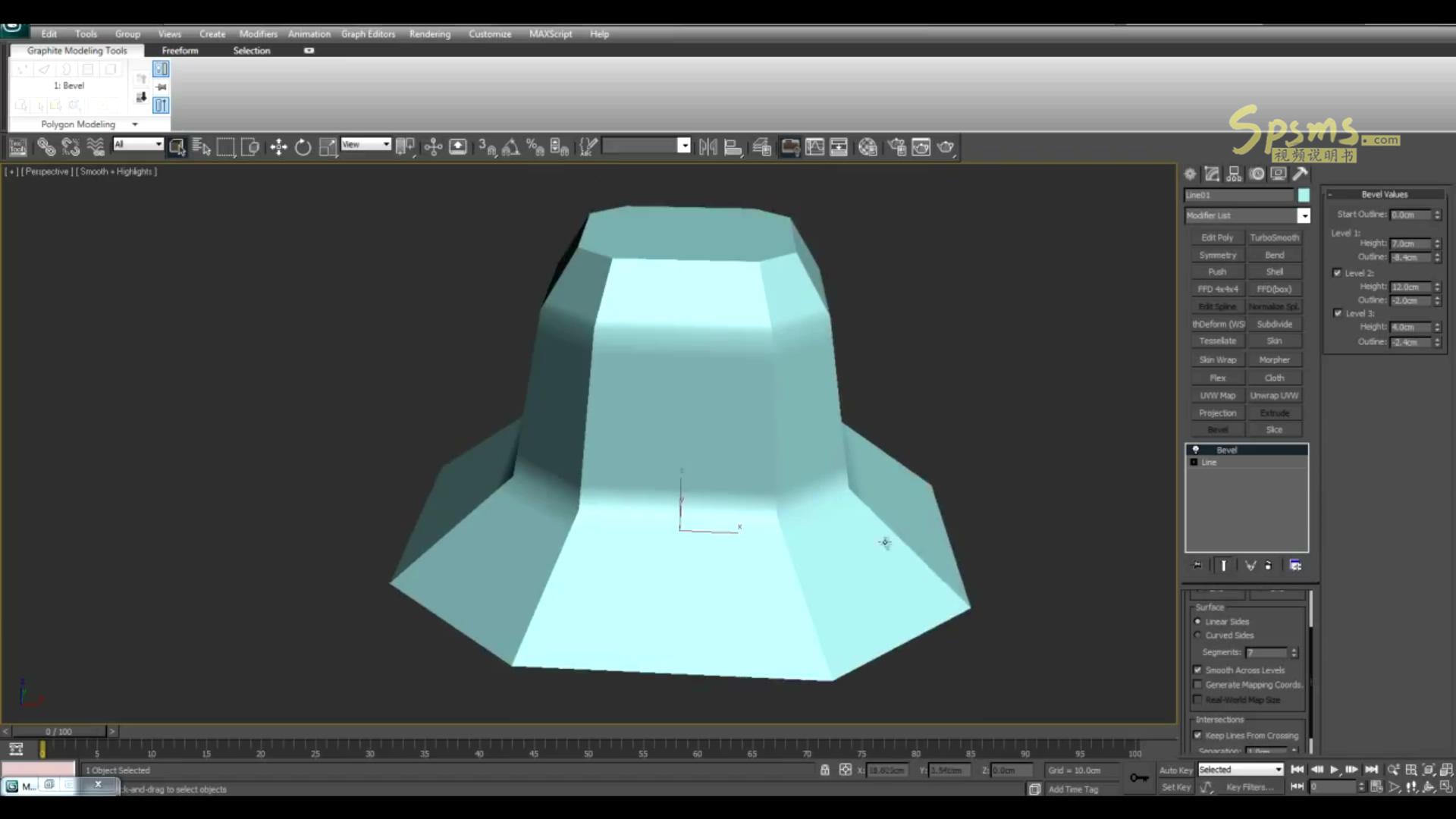The width and height of the screenshot is (1456, 819).
Task: Switch to Selection ribbon tab
Action: [x=252, y=51]
